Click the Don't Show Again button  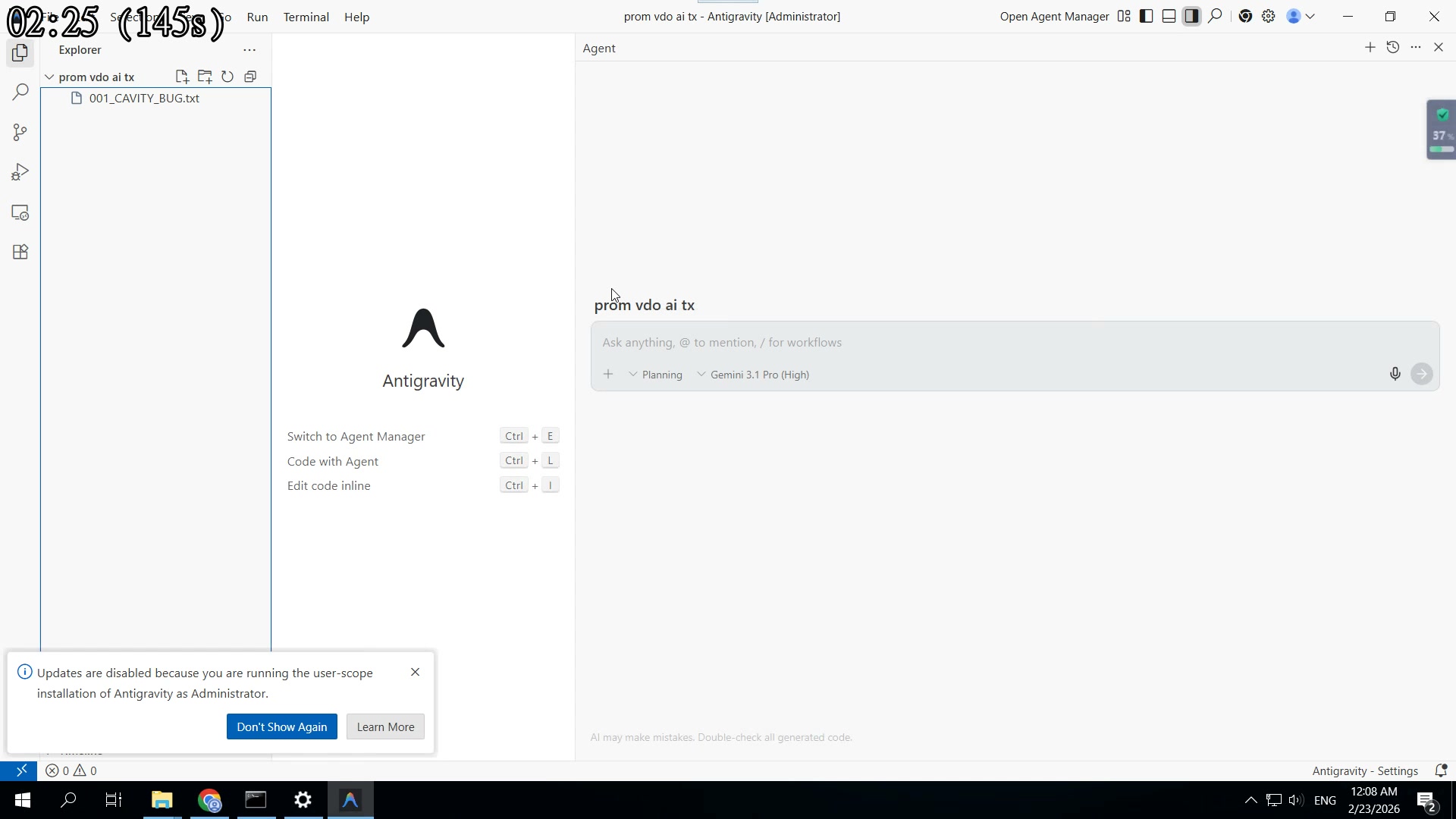coord(281,726)
